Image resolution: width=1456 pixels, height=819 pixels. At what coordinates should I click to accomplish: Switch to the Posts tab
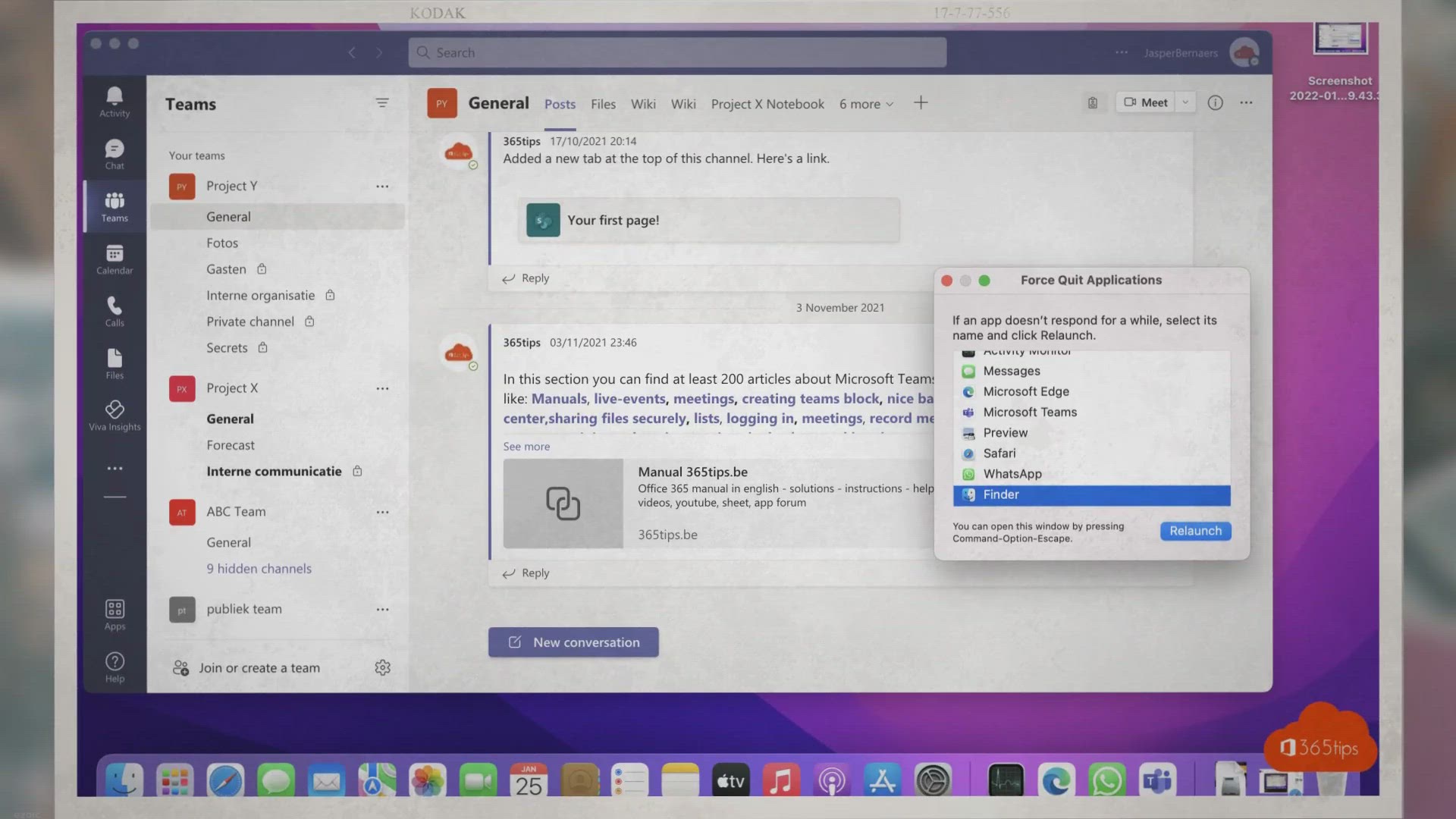tap(560, 104)
